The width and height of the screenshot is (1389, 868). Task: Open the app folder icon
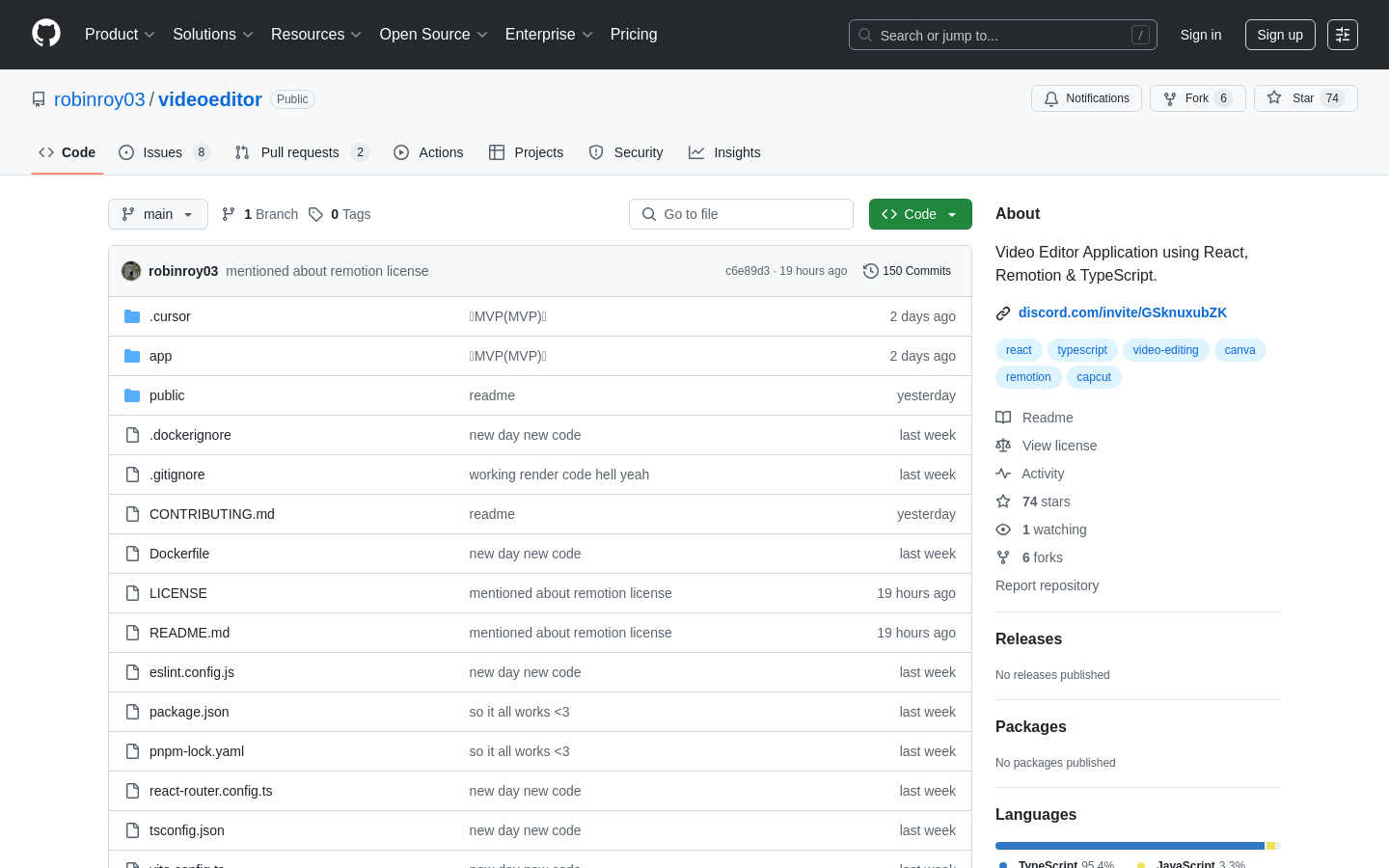[x=132, y=356]
